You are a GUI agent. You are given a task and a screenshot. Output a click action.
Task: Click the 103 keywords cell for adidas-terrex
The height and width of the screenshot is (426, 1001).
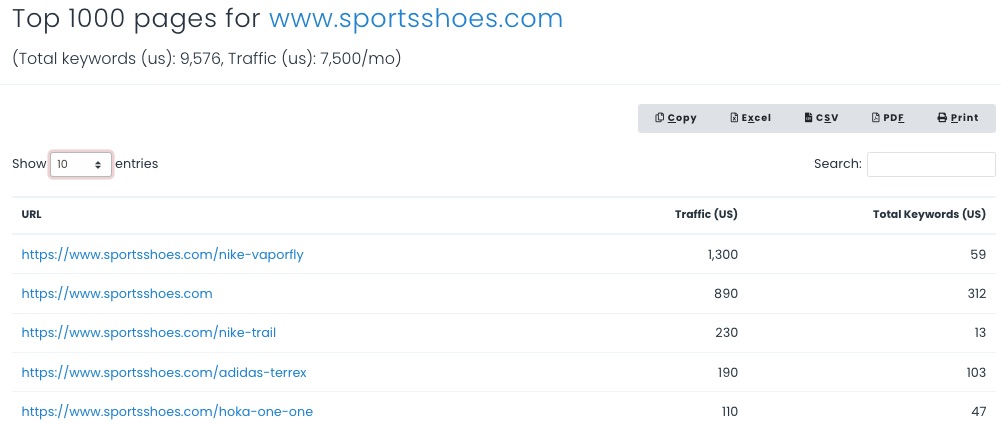click(975, 372)
